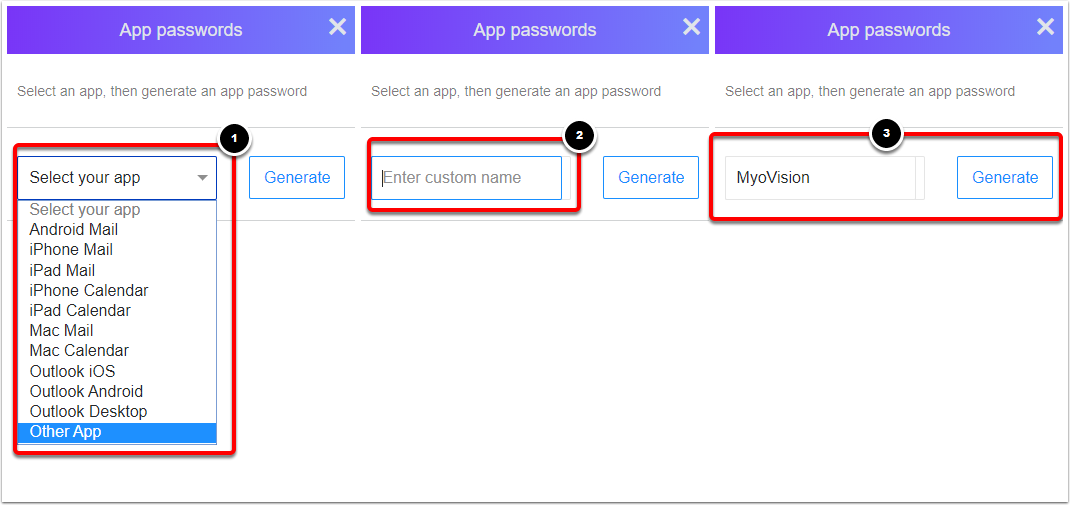Click Generate next to the app dropdown
The image size is (1070, 505).
coord(297,178)
